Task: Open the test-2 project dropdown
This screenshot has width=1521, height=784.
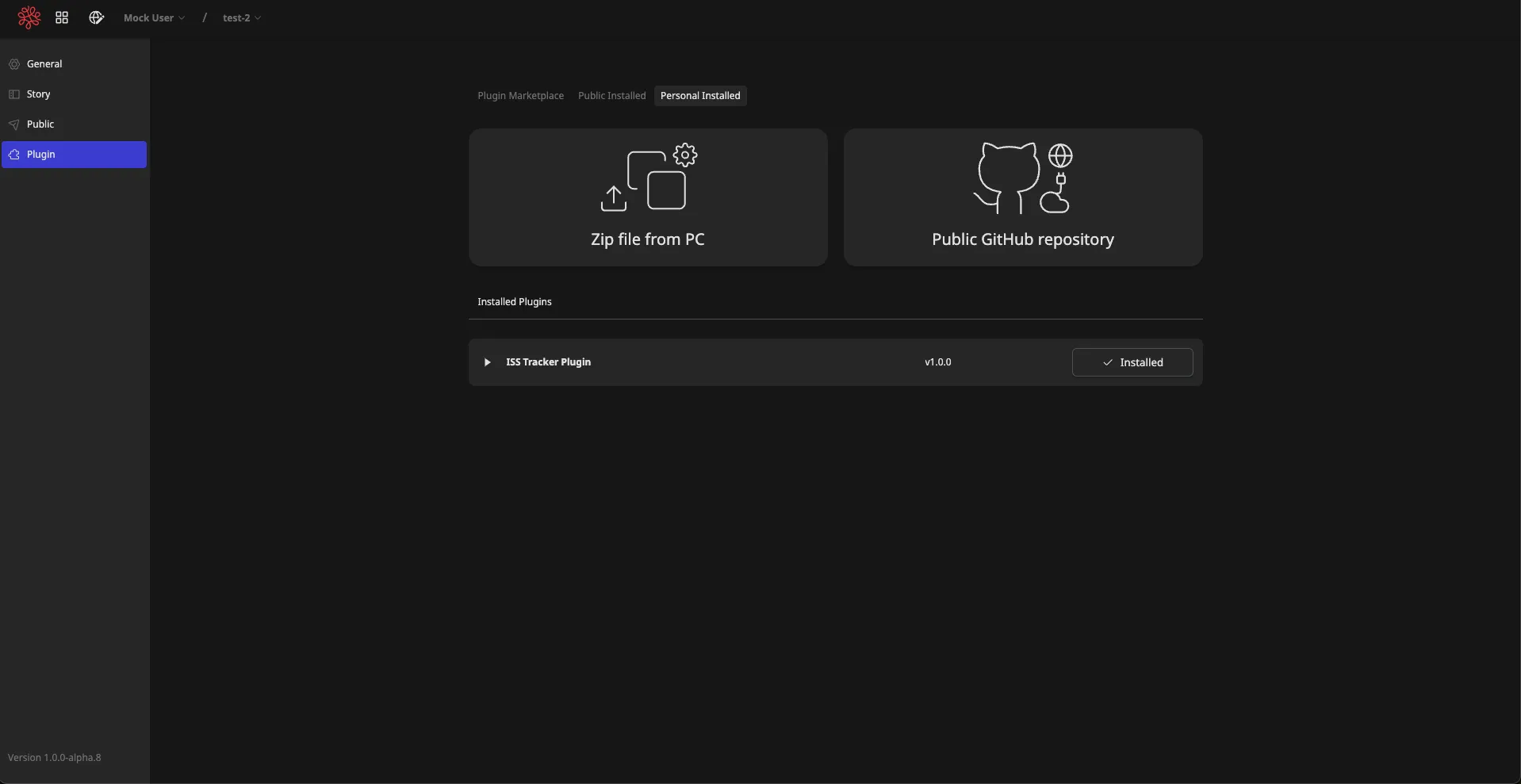Action: [242, 17]
